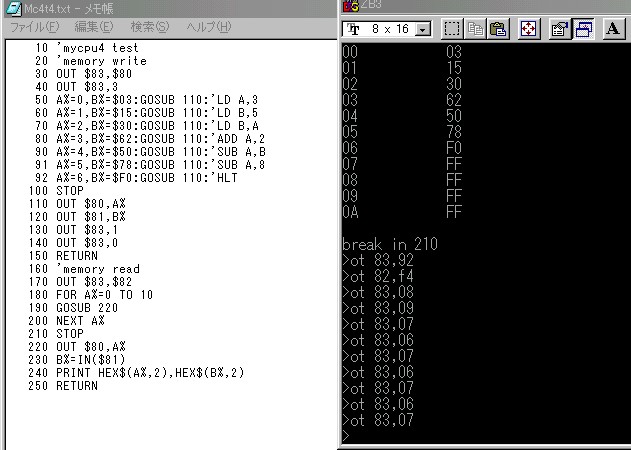631x450 pixels.
Task: Click line 160 'memory read comment
Action: [x=84, y=268]
